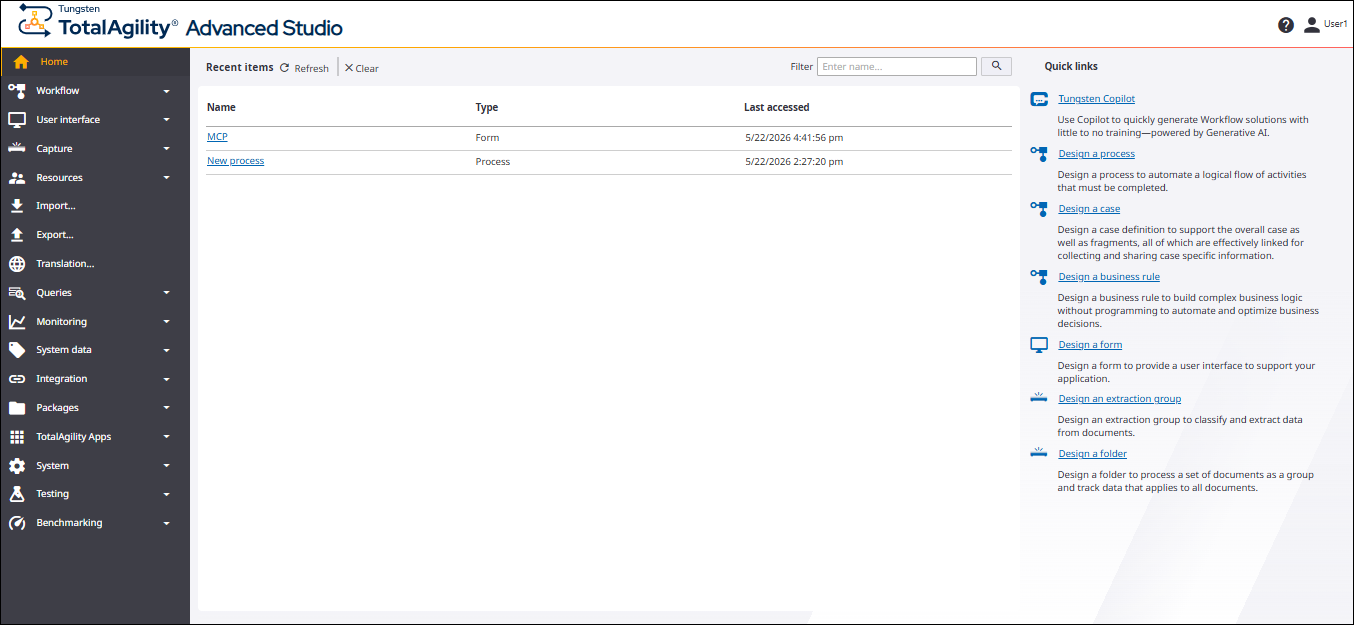Open the MCP form link
This screenshot has width=1354, height=625.
pyautogui.click(x=217, y=137)
